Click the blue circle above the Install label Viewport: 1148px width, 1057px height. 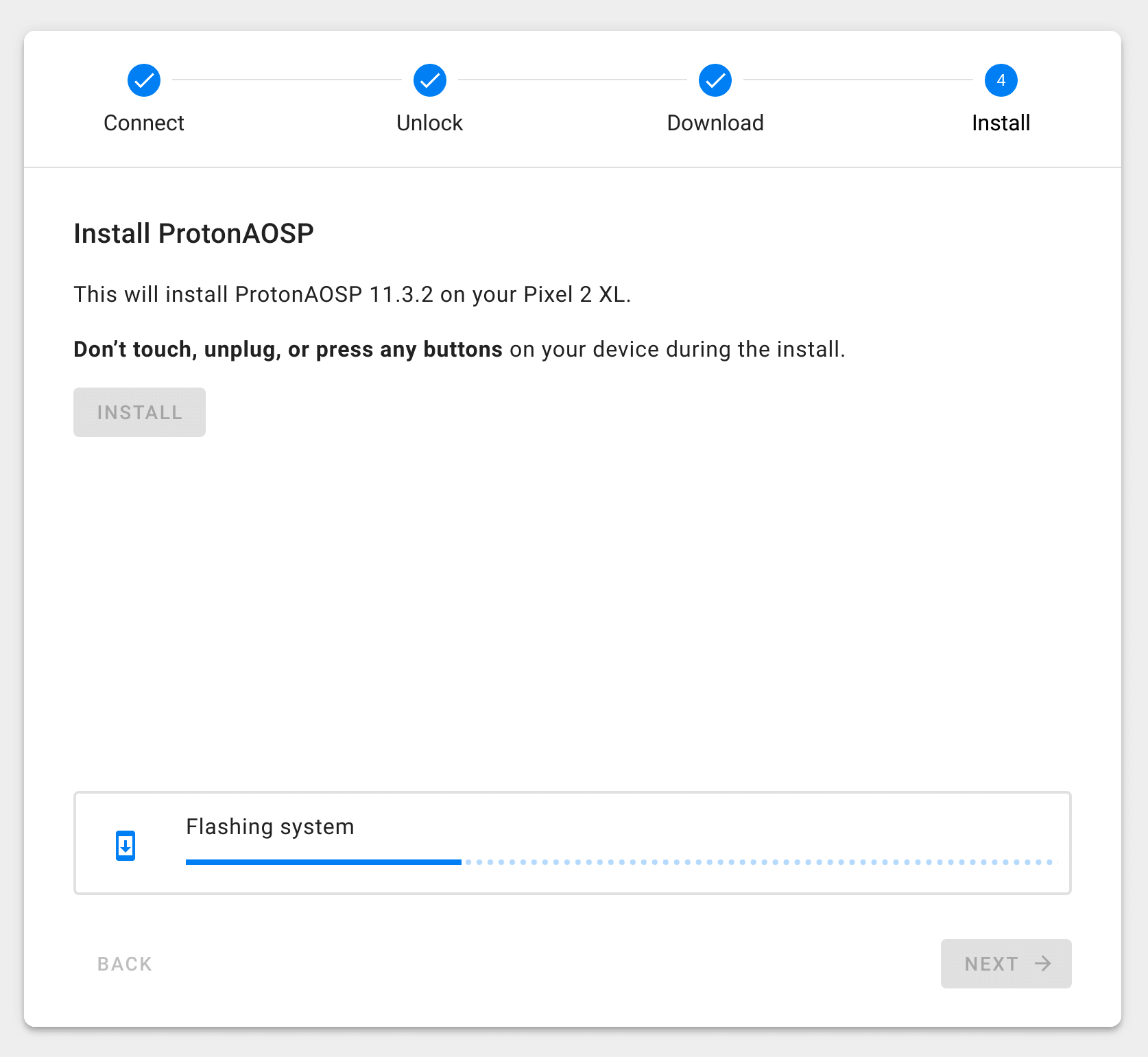[x=1001, y=80]
